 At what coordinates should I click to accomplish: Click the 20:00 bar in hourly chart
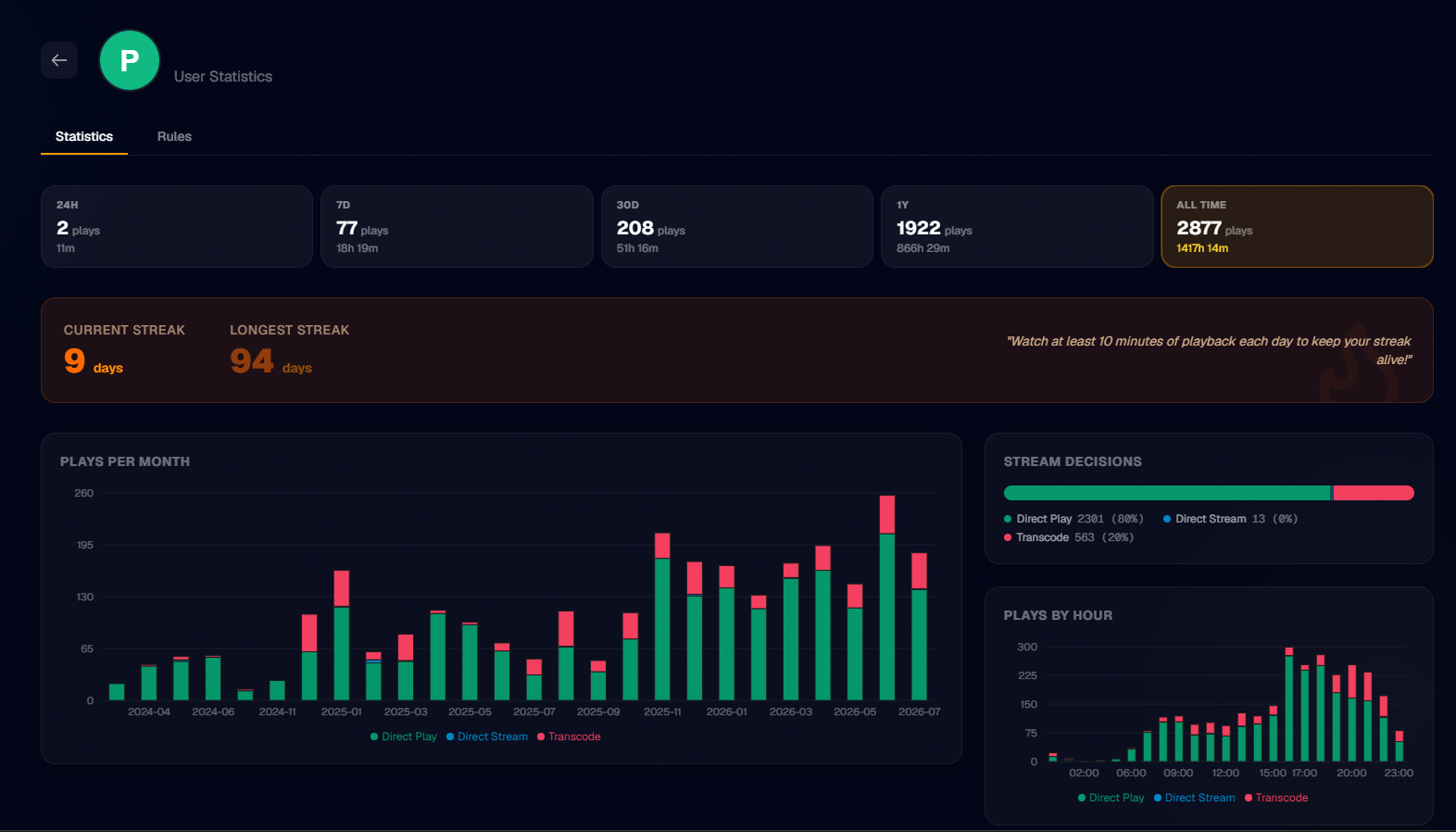pos(1352,713)
